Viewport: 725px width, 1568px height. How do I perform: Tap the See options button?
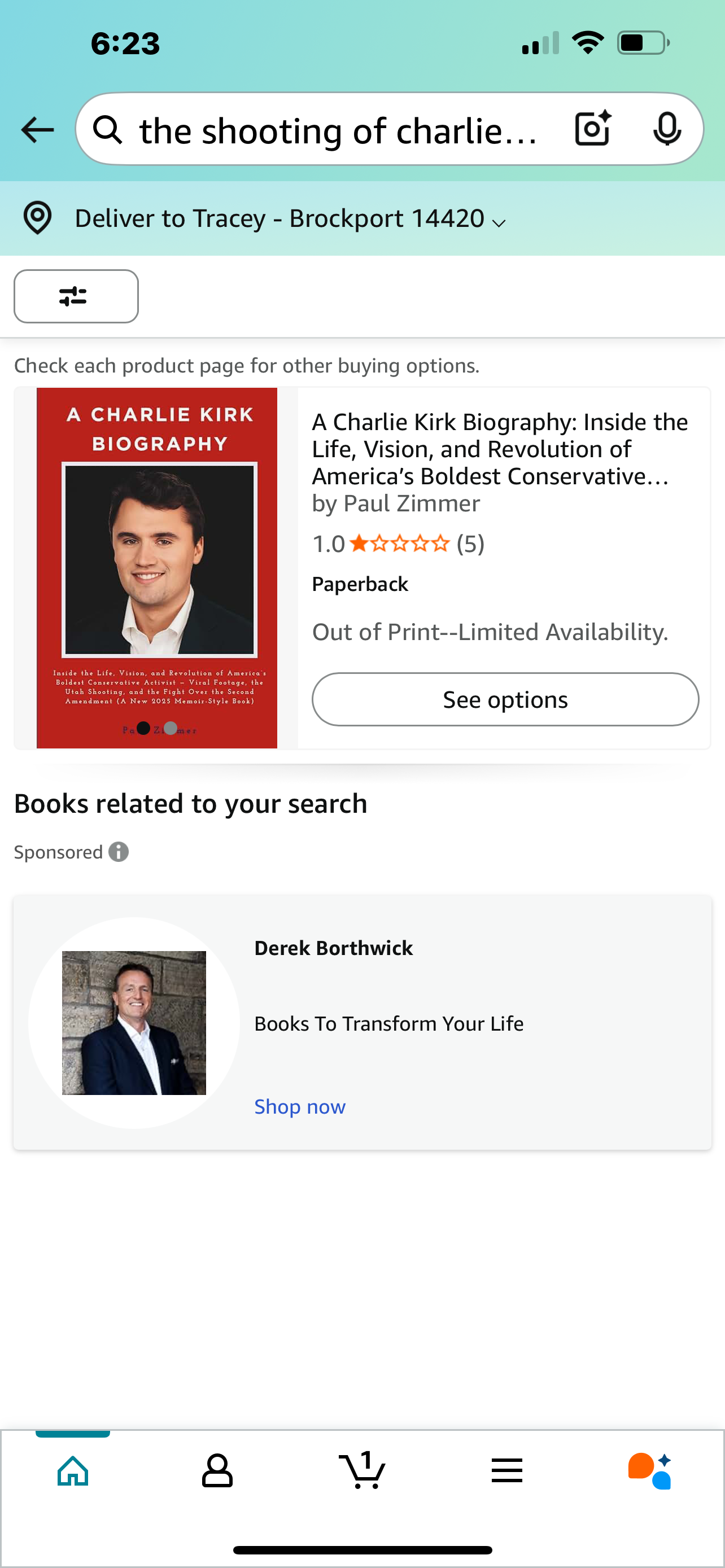coord(505,699)
